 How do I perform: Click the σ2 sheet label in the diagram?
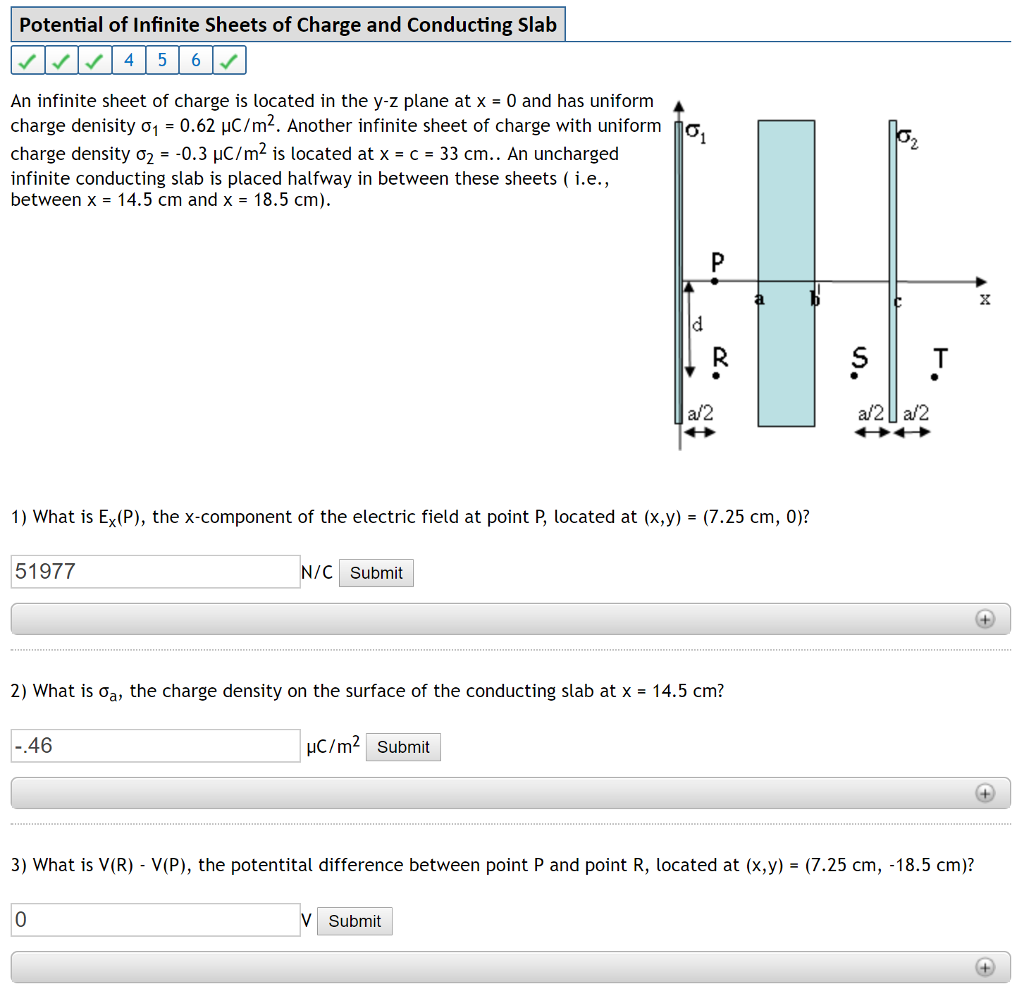[908, 139]
